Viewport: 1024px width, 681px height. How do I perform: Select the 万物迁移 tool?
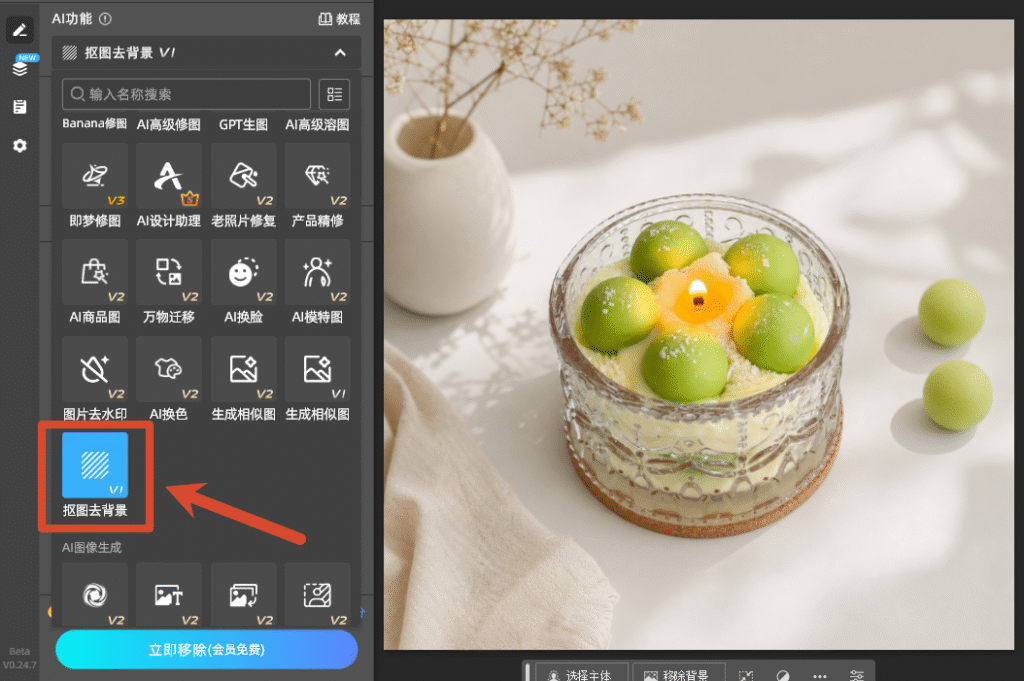point(168,283)
